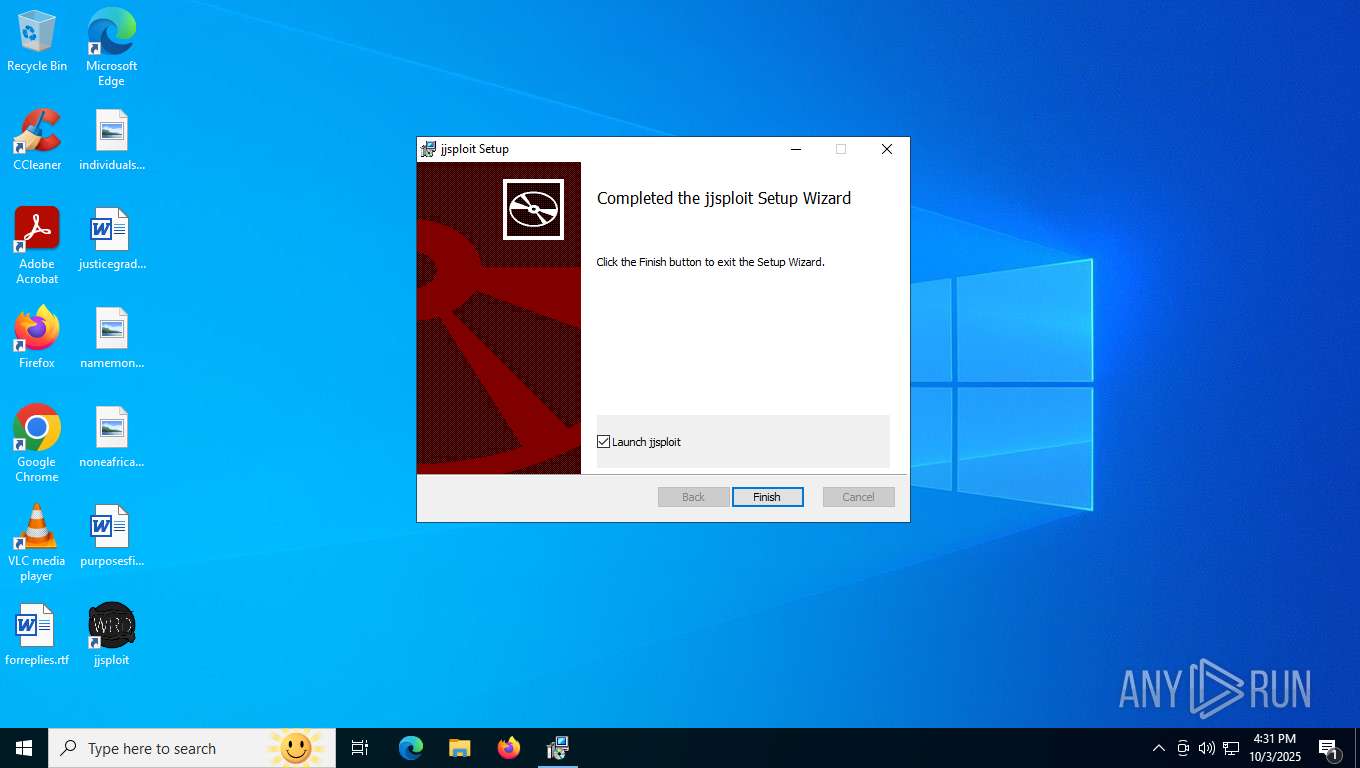Open Task View from the taskbar
Viewport: 1360px width, 768px height.
360,748
